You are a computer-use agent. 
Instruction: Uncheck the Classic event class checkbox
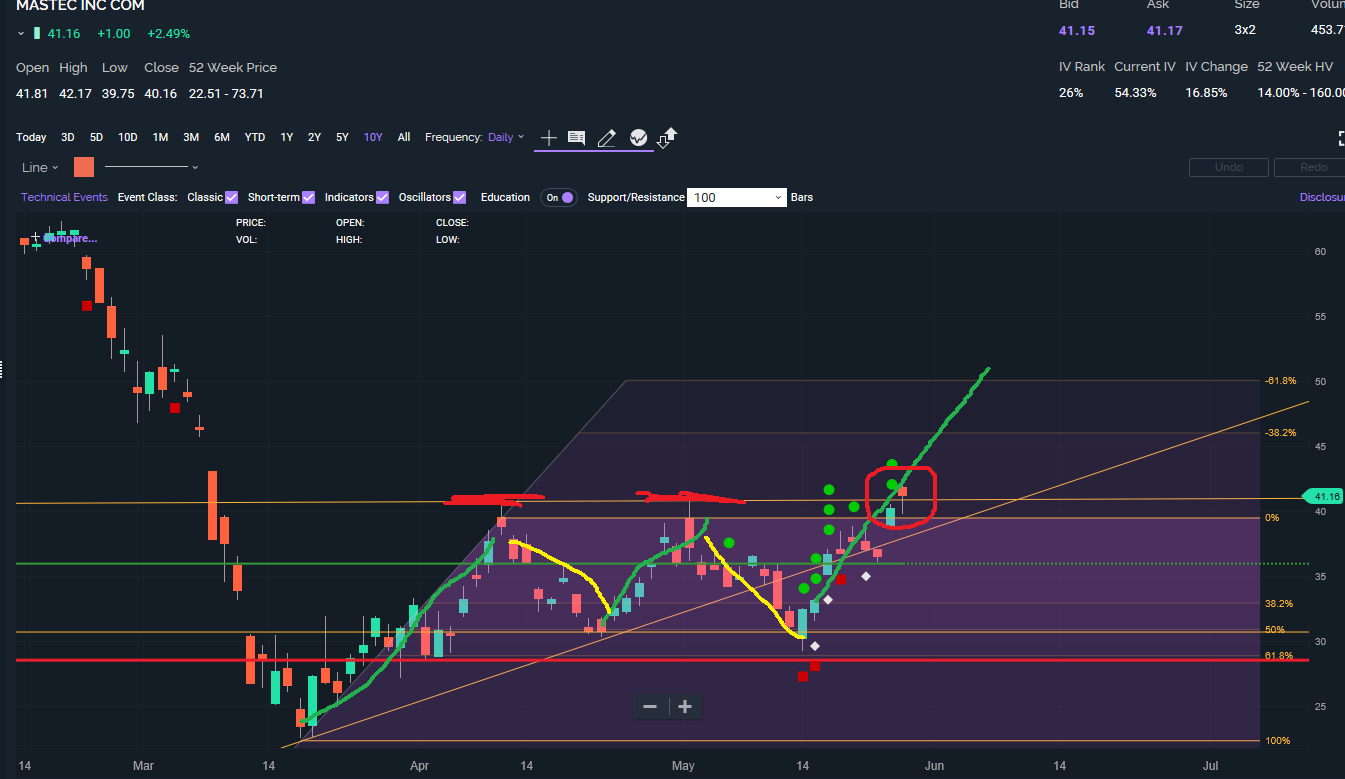pyautogui.click(x=231, y=197)
